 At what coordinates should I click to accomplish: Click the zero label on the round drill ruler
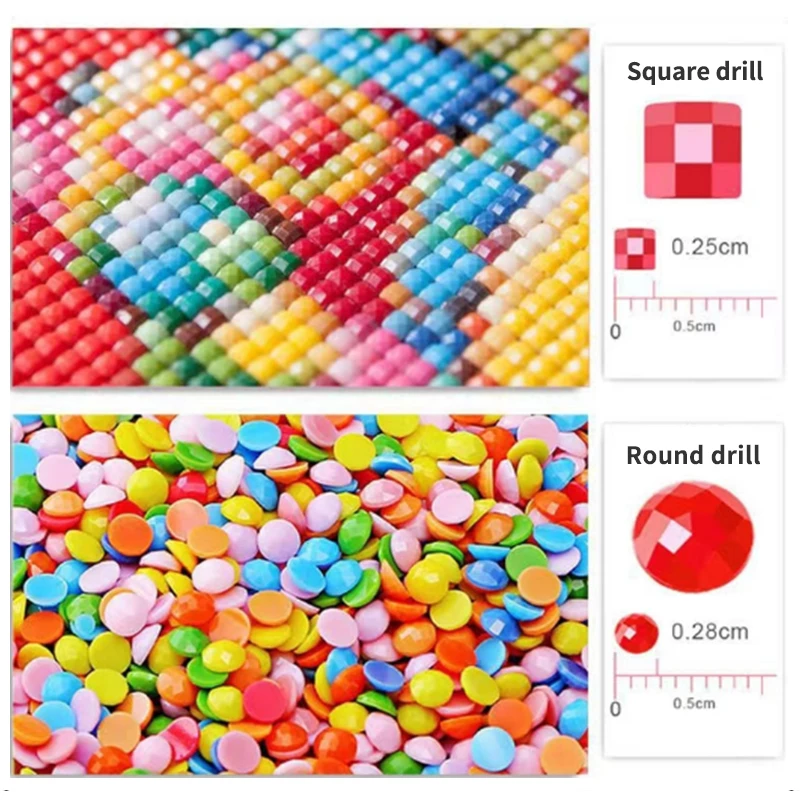(x=616, y=709)
